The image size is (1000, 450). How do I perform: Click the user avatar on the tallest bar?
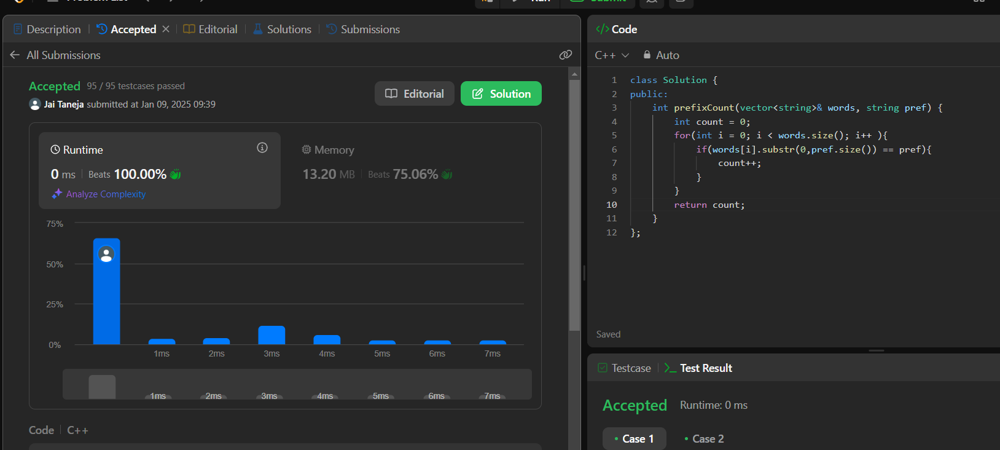(107, 254)
